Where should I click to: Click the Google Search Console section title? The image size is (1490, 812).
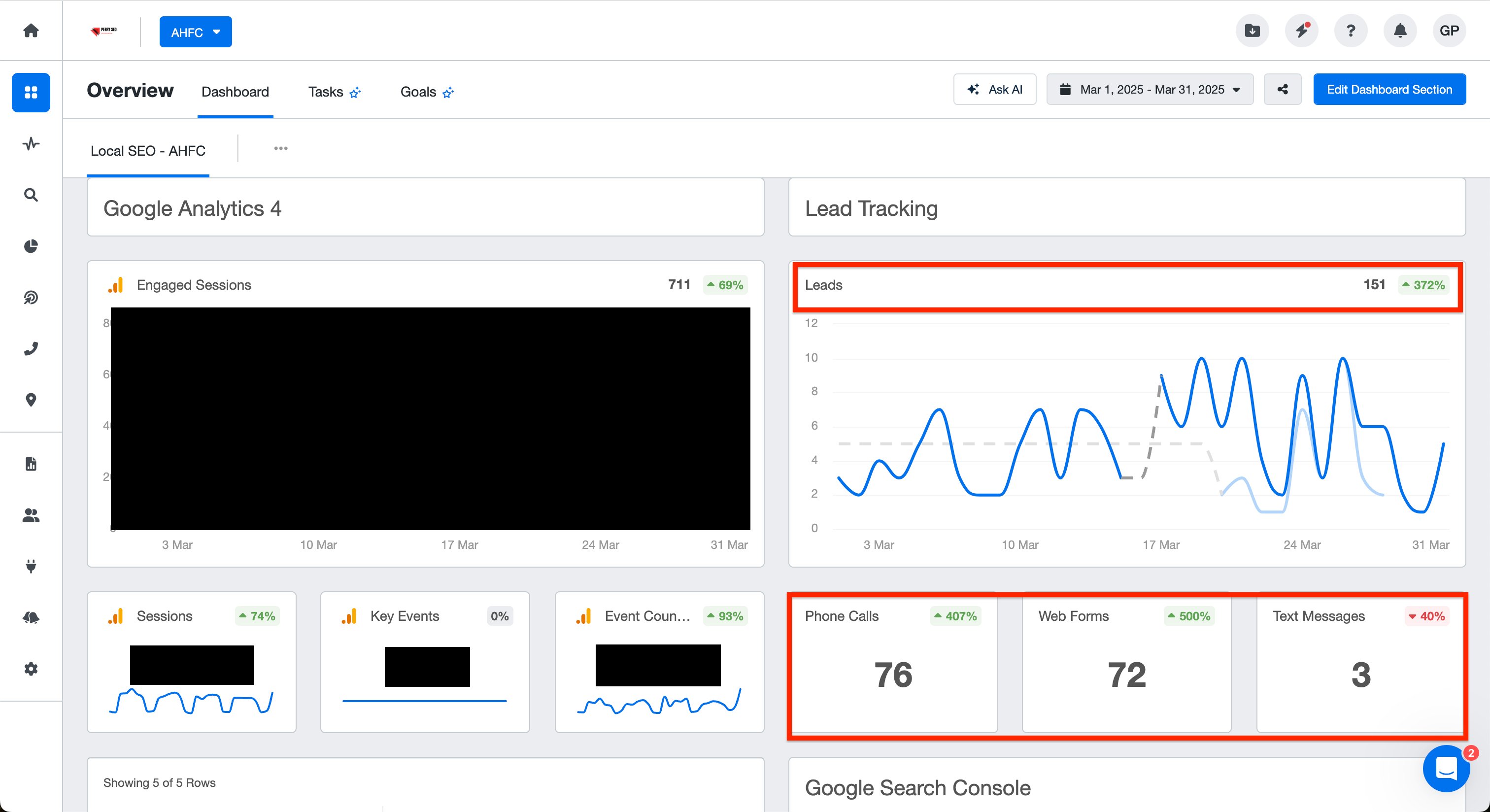918,788
